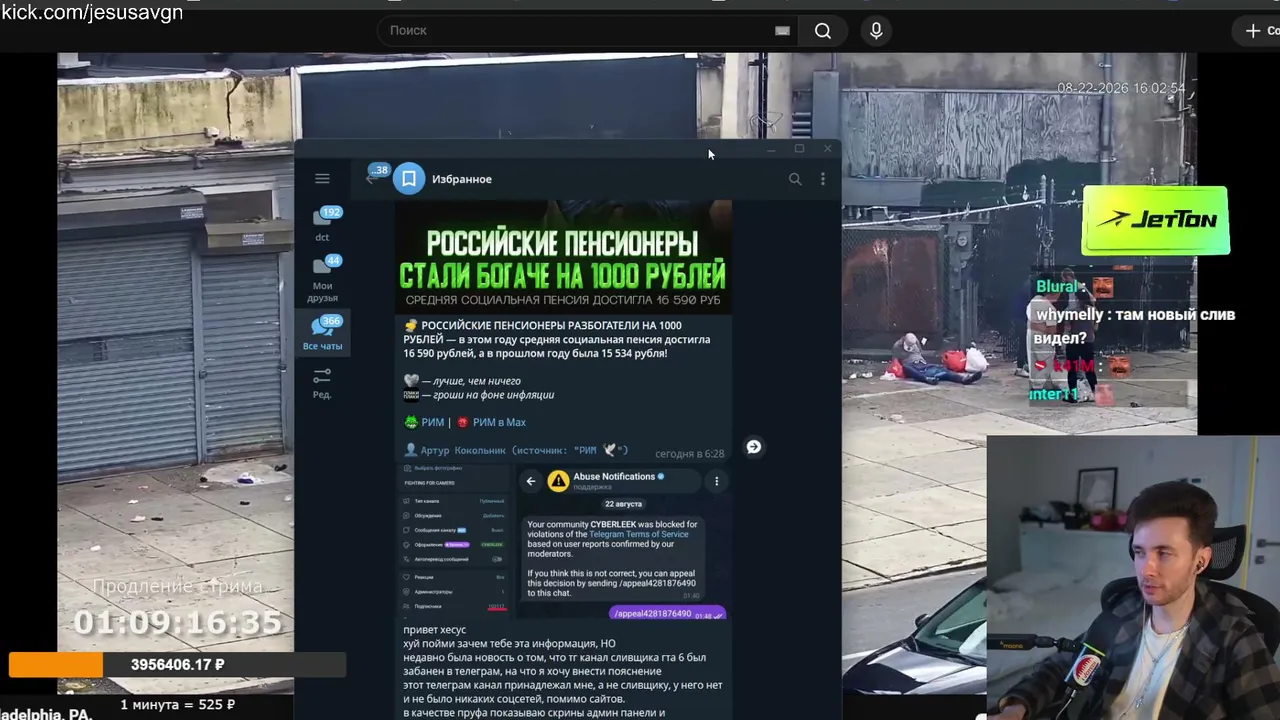Open the Telegram hamburger menu
Viewport: 1280px width, 720px height.
tap(322, 179)
